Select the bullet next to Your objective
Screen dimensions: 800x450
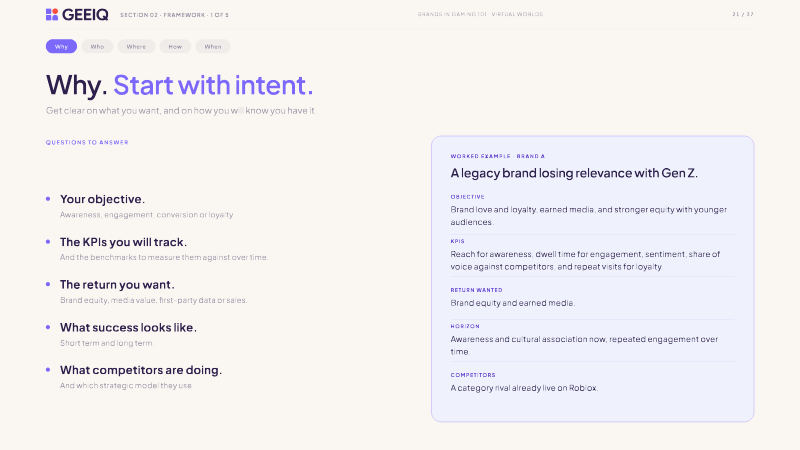point(48,199)
